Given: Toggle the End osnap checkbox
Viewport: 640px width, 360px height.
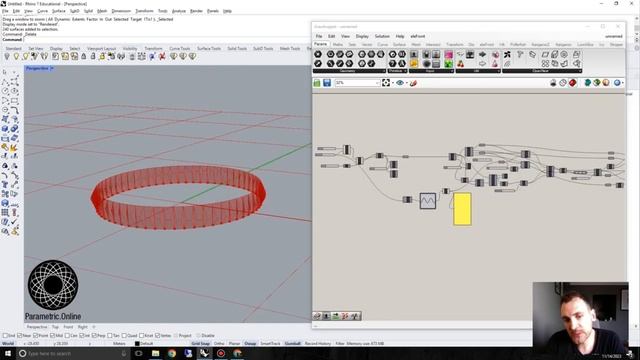Looking at the screenshot, I should tap(6, 336).
